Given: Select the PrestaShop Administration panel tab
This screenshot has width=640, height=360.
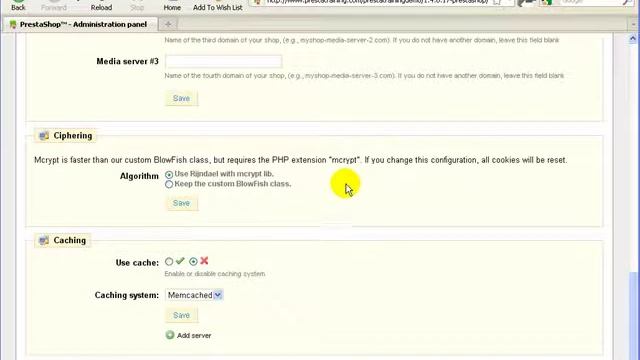Looking at the screenshot, I should point(80,24).
